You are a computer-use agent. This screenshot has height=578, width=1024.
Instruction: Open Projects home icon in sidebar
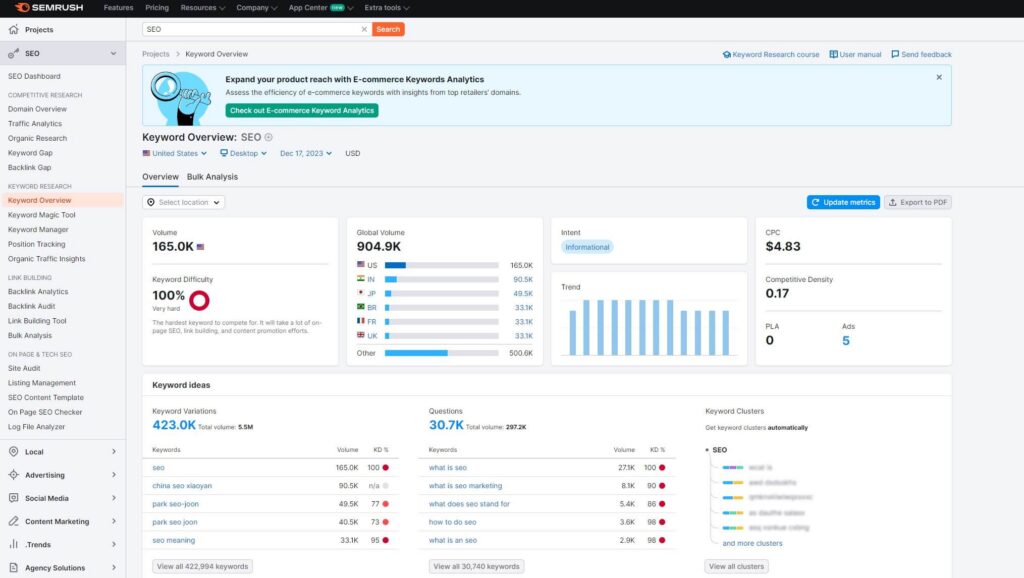point(13,30)
